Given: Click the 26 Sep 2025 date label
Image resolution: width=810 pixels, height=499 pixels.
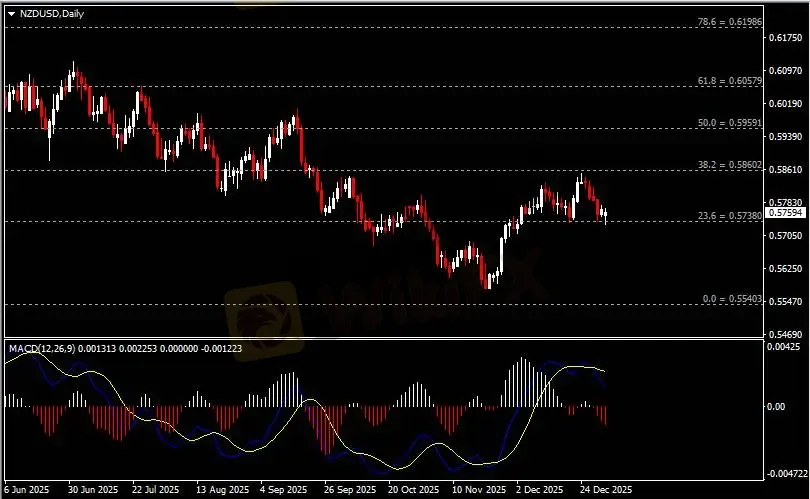Looking at the screenshot, I should click(350, 489).
